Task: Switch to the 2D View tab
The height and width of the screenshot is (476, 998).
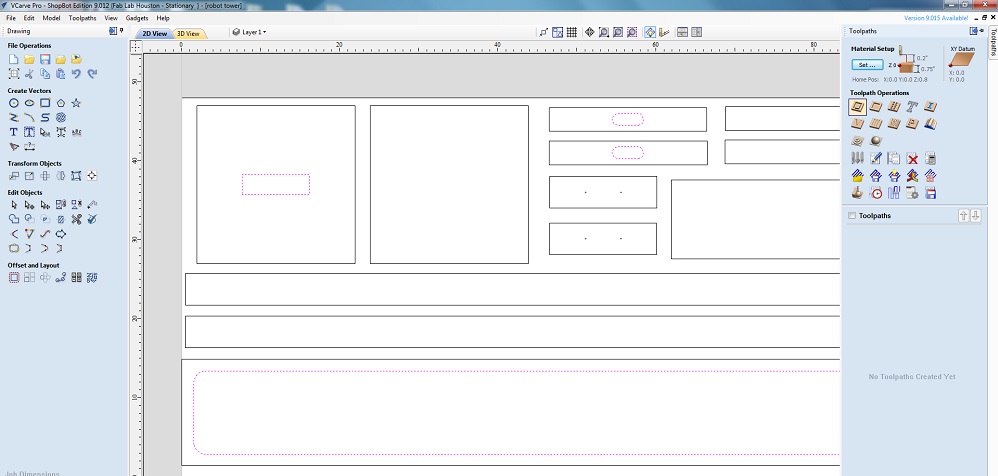Action: 154,34
